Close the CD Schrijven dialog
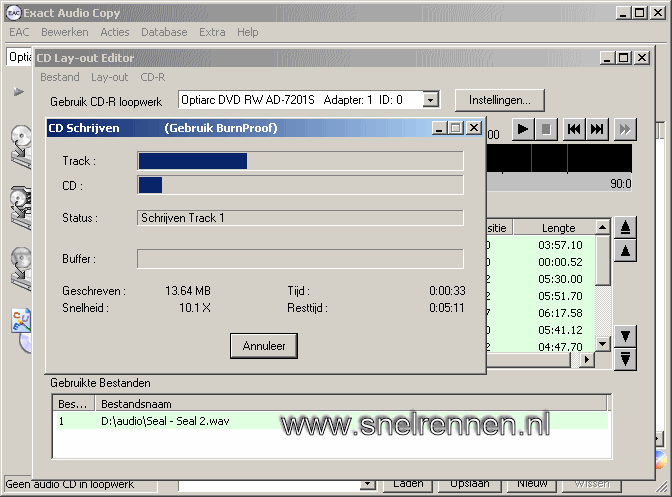 coord(474,128)
